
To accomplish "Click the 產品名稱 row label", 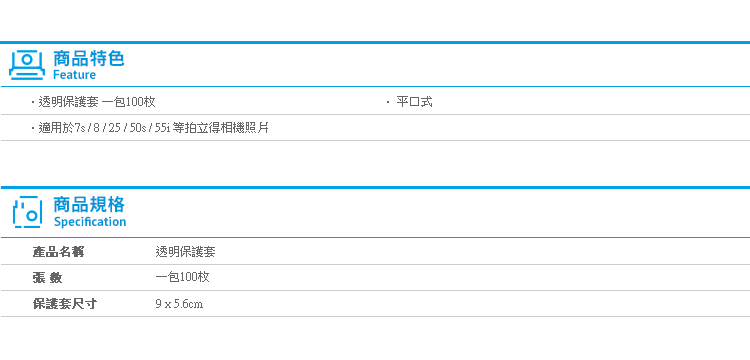I will [x=58, y=252].
